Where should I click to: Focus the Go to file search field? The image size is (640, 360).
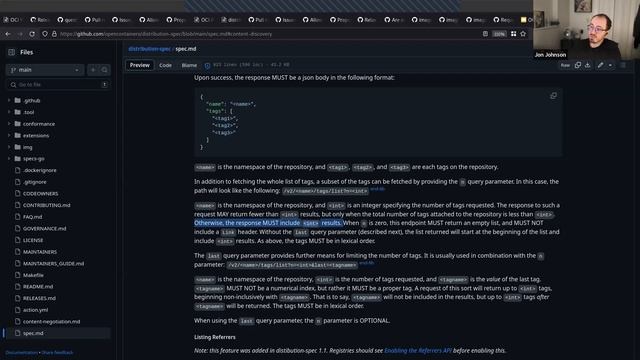tap(58, 84)
